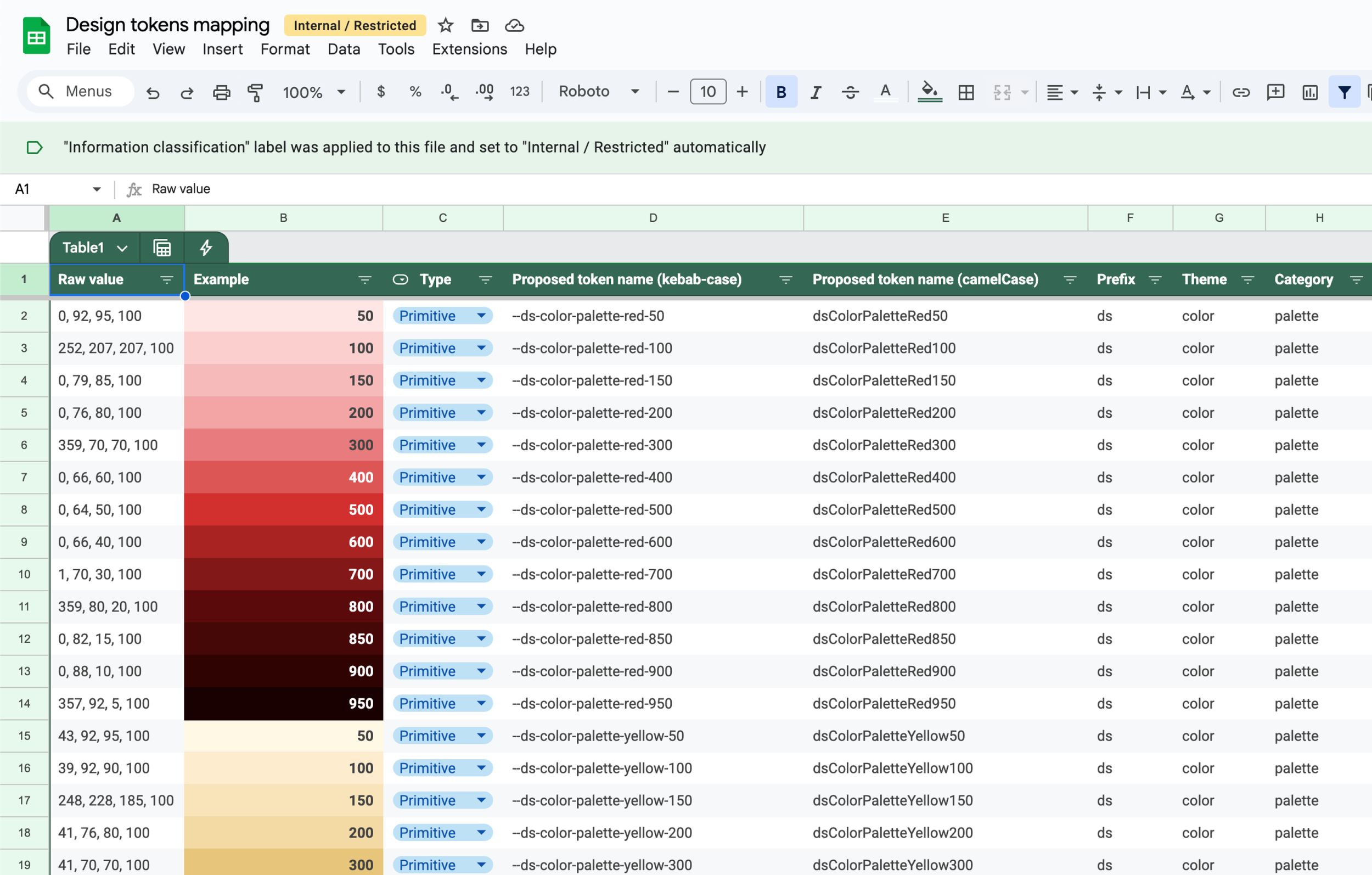Click the table lightning bolt icon
Image resolution: width=1372 pixels, height=875 pixels.
point(206,248)
